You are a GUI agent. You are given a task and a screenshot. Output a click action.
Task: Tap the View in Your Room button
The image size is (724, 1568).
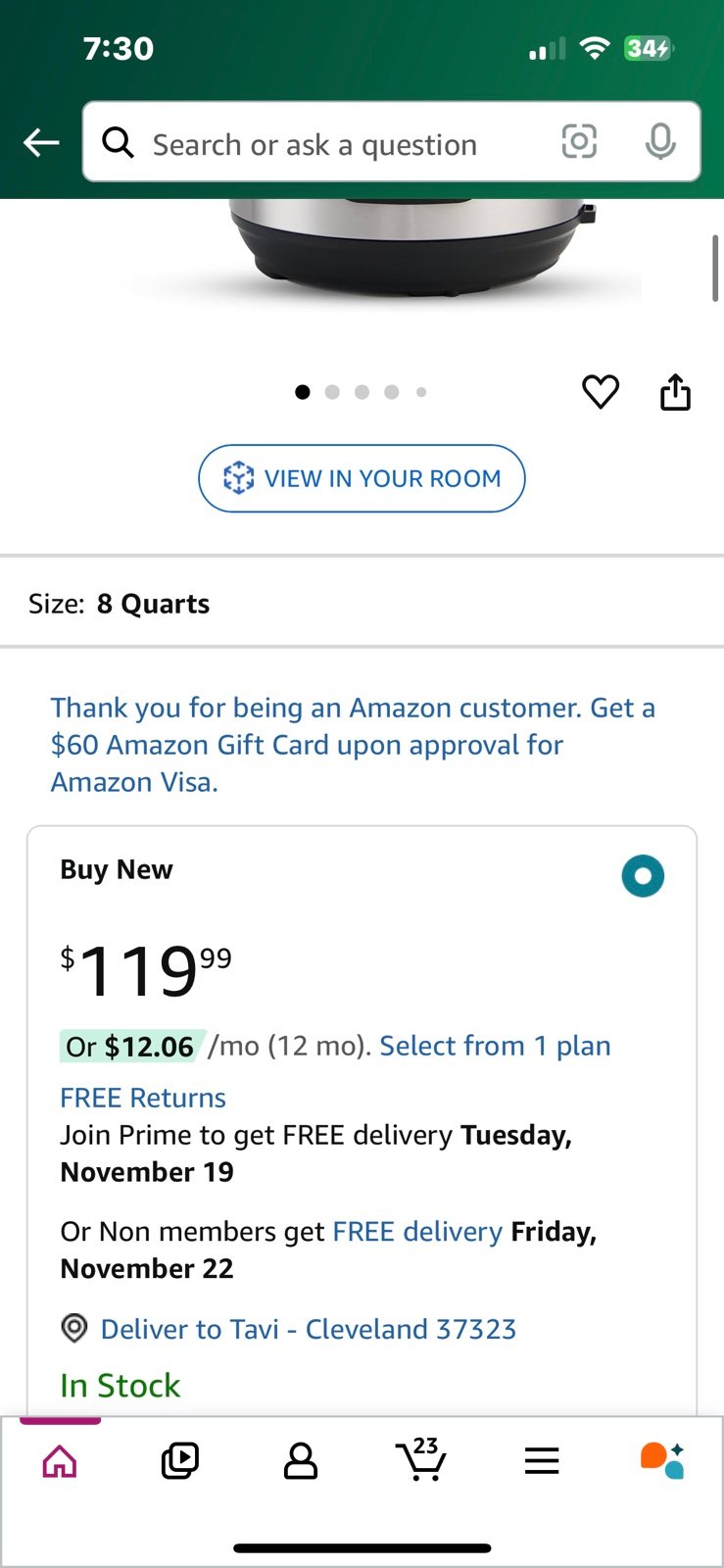[x=362, y=478]
